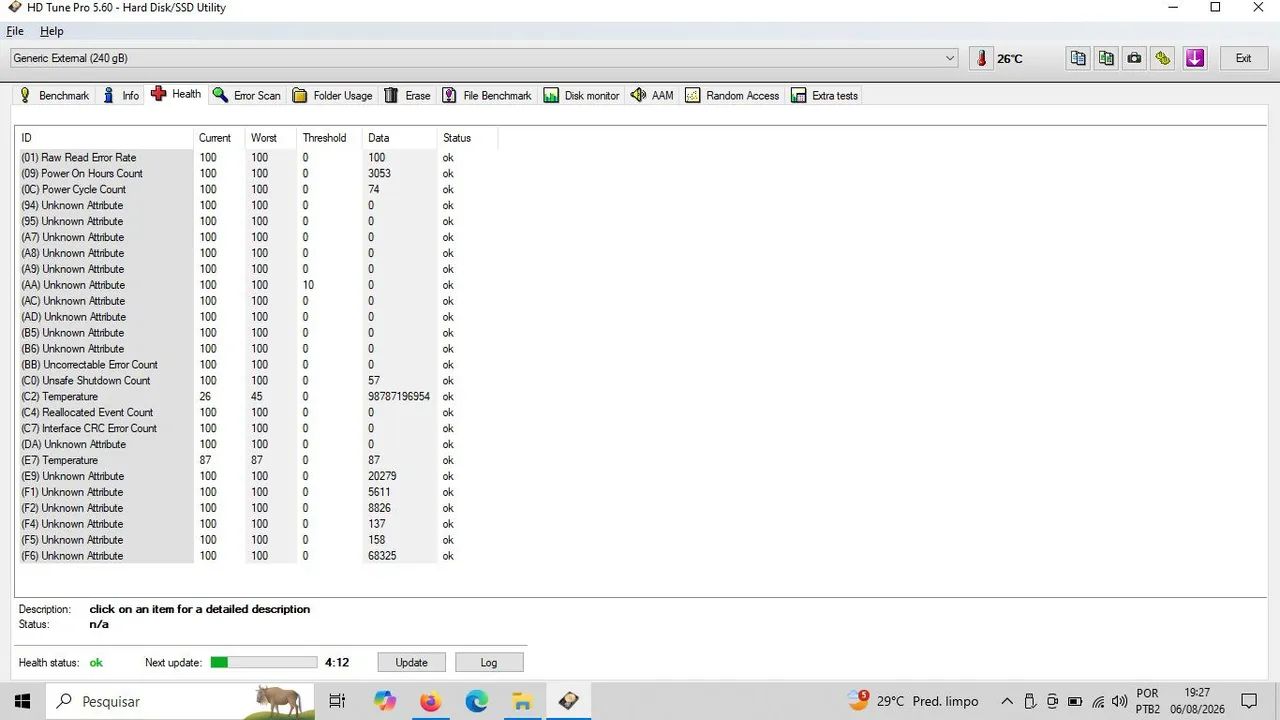The image size is (1280, 720).
Task: Open the File menu
Action: click(15, 31)
